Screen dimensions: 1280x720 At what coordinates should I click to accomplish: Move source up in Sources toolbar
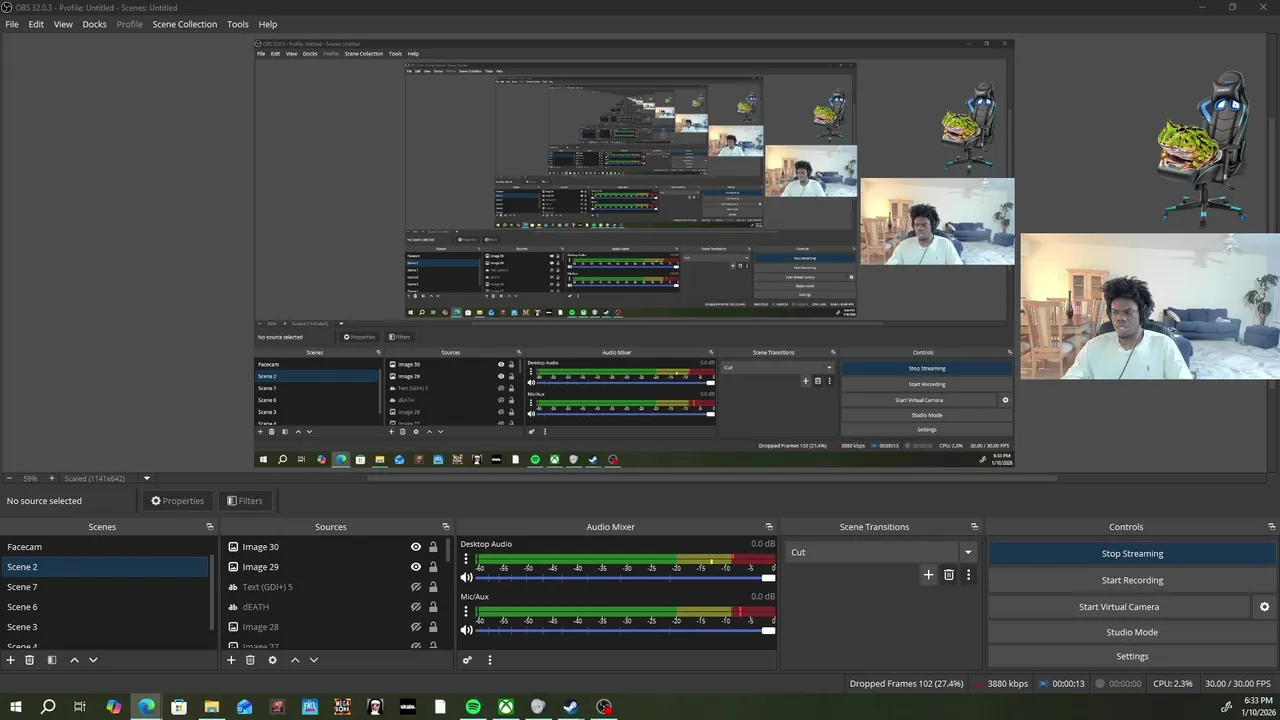pos(295,660)
